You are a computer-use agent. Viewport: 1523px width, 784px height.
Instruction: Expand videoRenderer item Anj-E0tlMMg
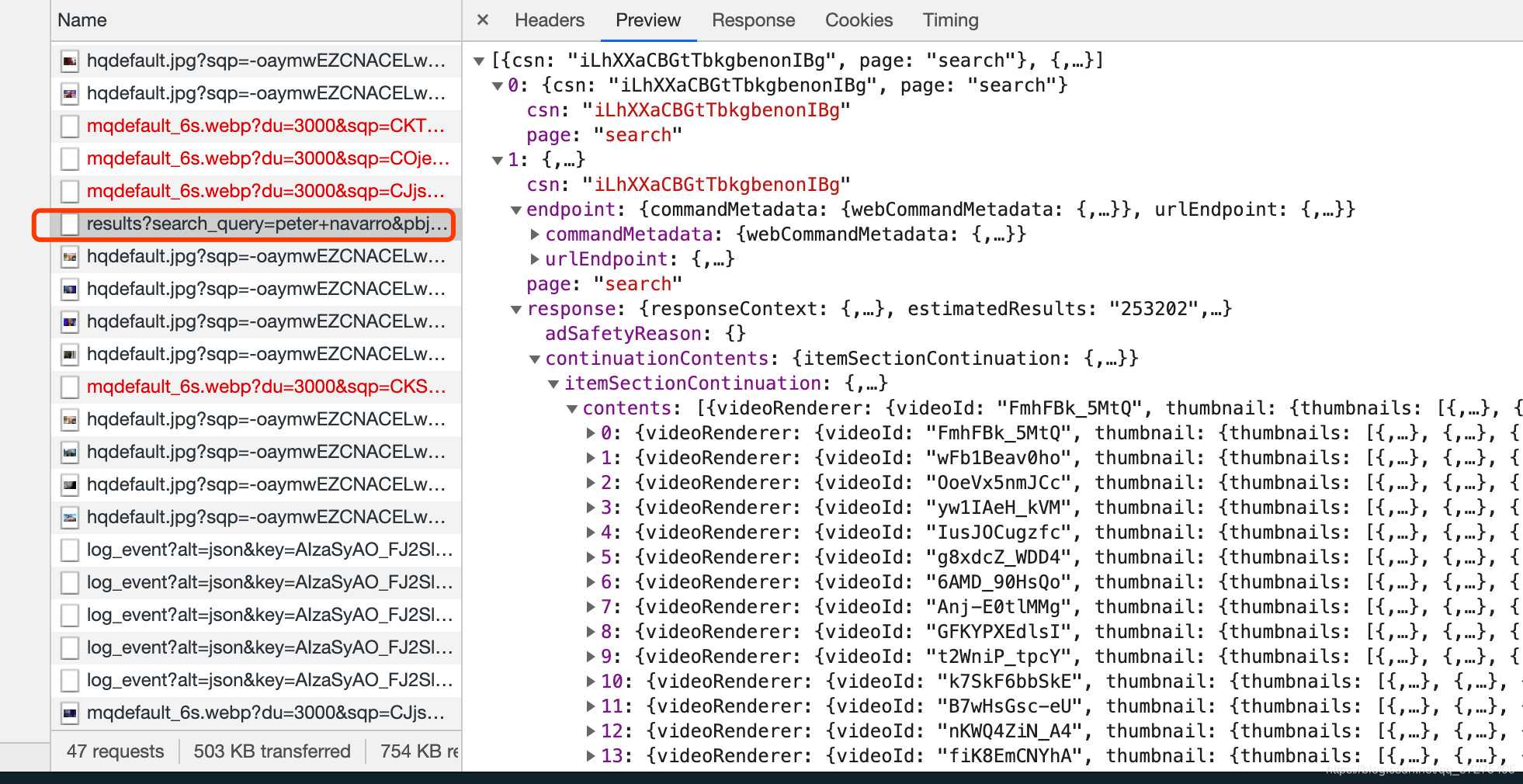coord(591,607)
